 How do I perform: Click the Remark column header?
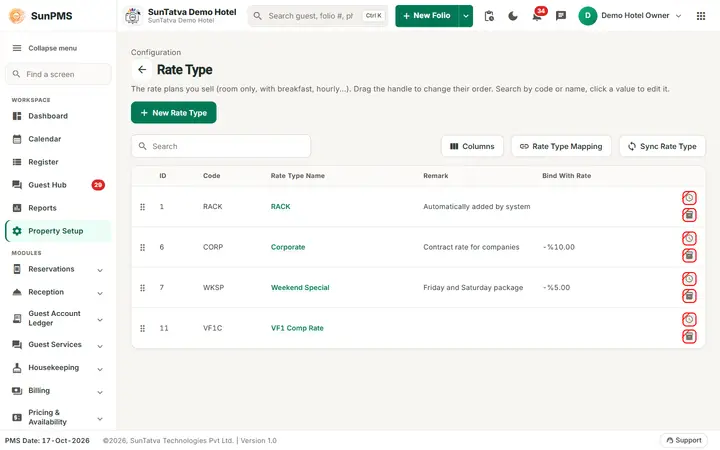[x=436, y=176]
